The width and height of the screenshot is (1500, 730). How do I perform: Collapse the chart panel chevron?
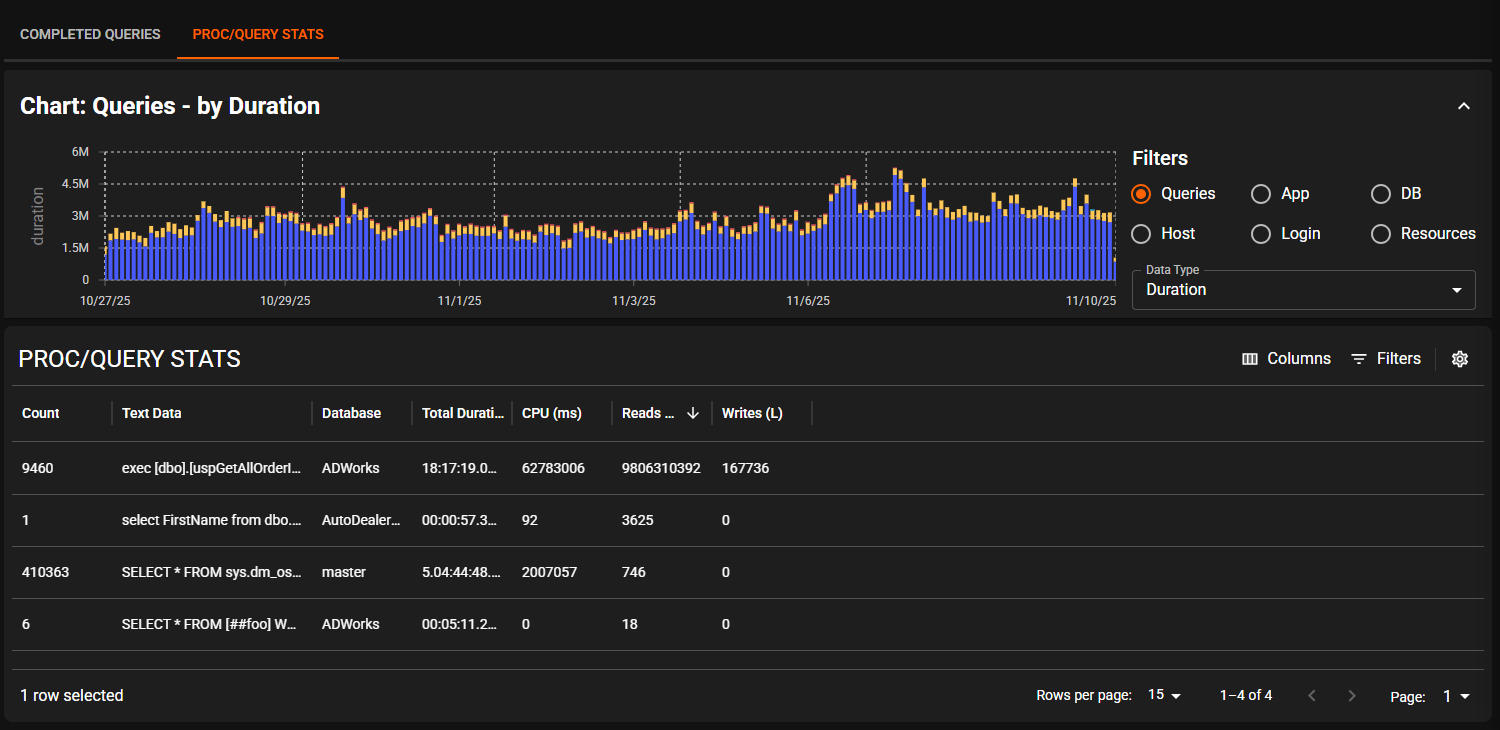coord(1463,106)
